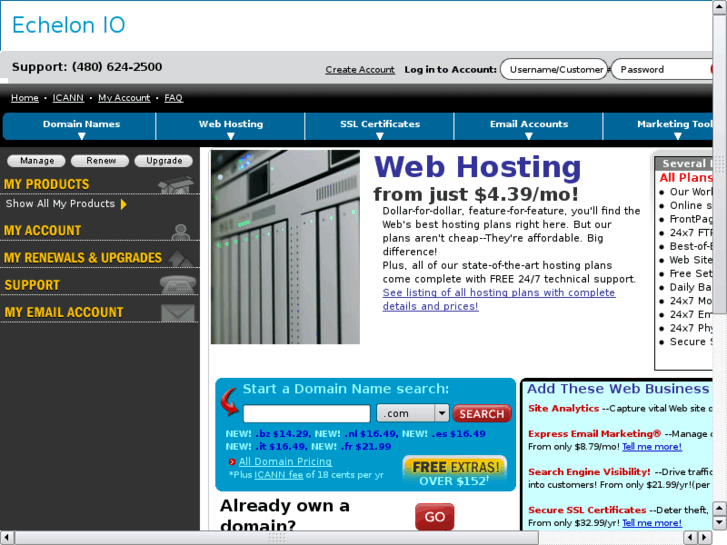Click the red arrow icon beside All Domain Pricing
The width and height of the screenshot is (727, 545).
tap(232, 462)
